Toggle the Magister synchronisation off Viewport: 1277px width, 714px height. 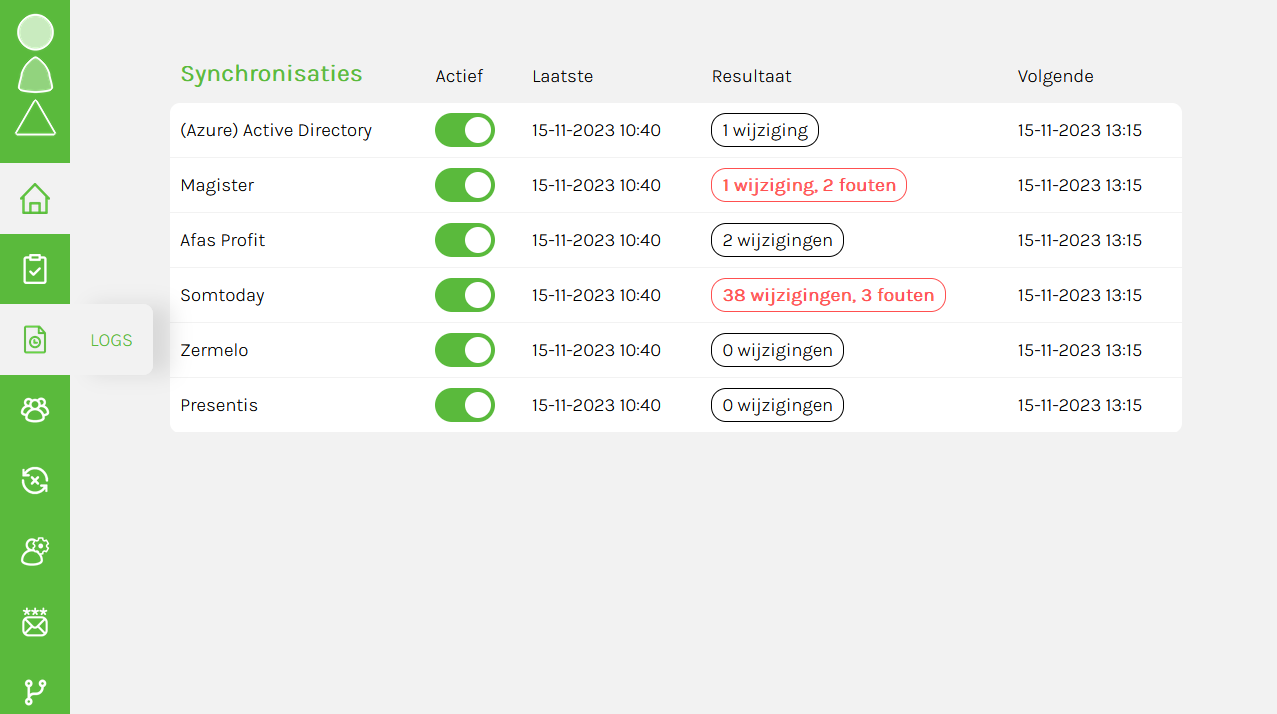[465, 185]
